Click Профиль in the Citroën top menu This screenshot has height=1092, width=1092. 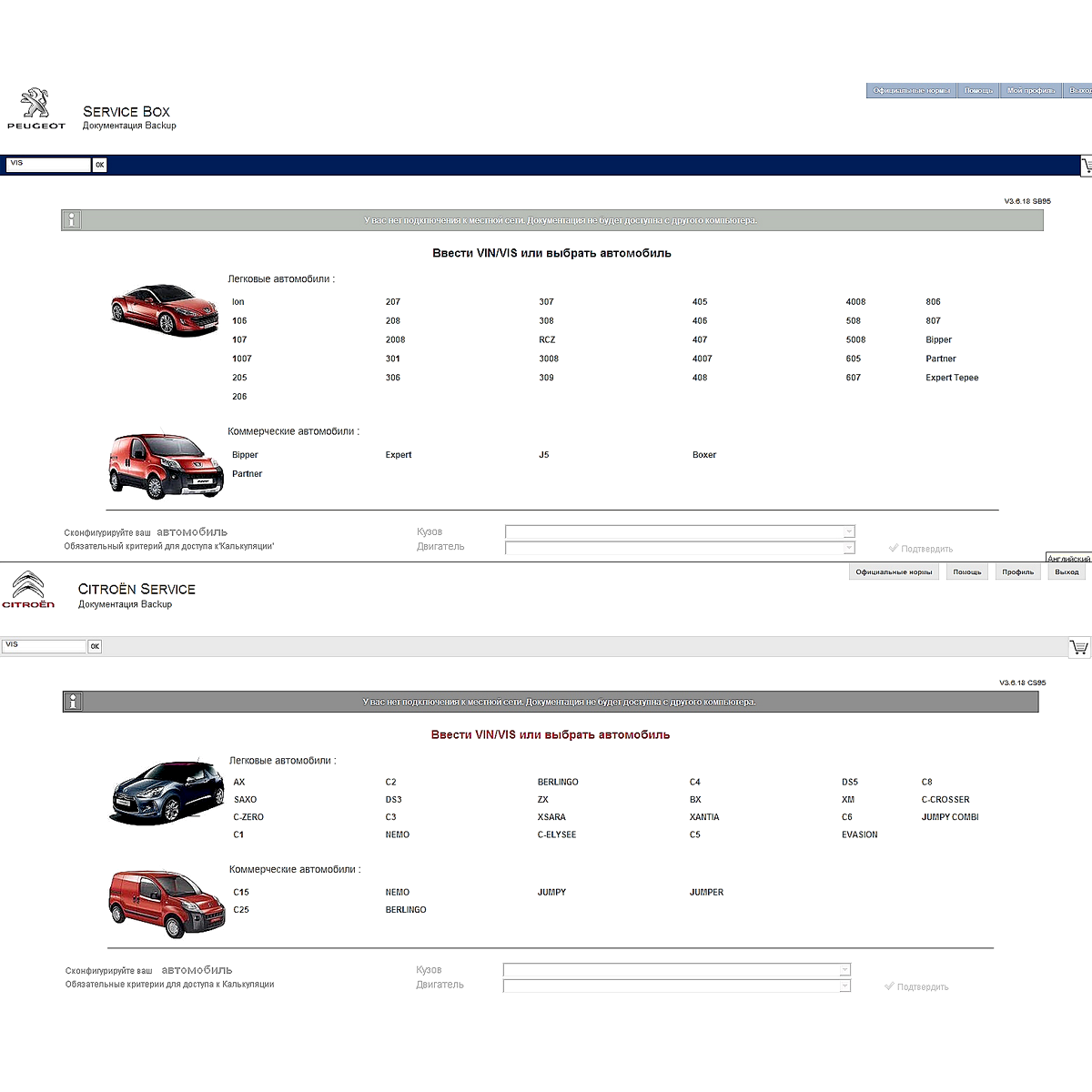point(1017,572)
